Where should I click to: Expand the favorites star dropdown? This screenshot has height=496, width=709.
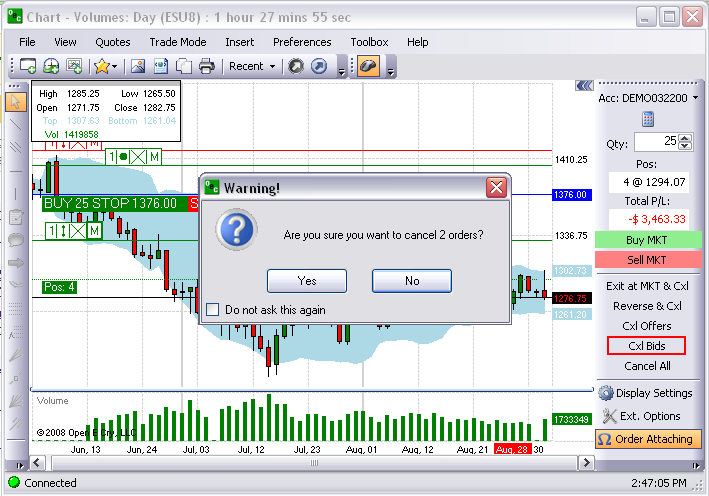(x=105, y=67)
